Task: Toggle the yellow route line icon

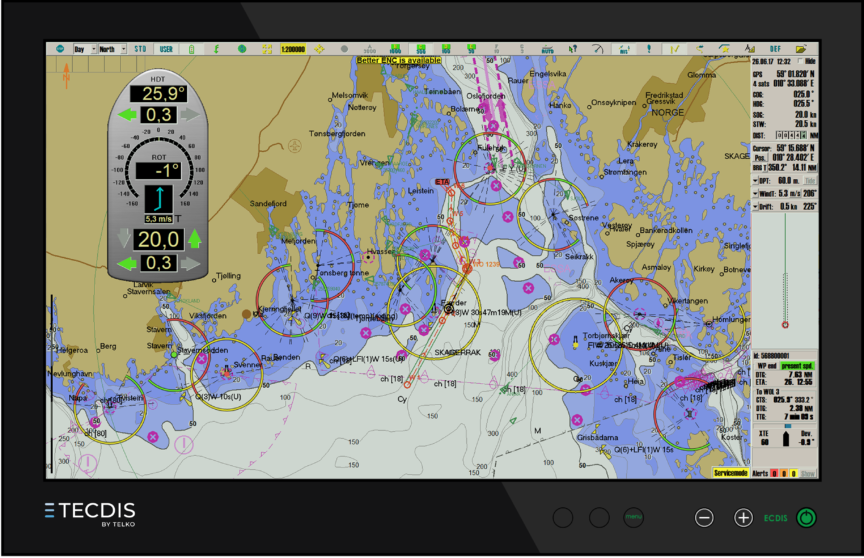Action: (x=674, y=49)
